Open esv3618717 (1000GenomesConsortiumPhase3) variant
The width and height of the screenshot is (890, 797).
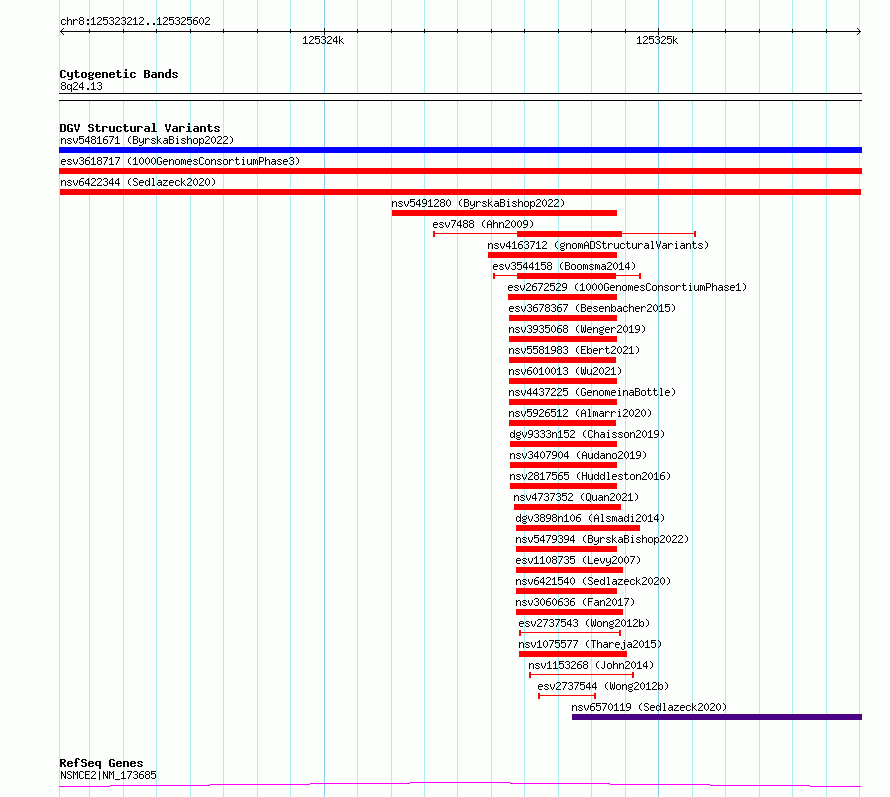pos(460,171)
